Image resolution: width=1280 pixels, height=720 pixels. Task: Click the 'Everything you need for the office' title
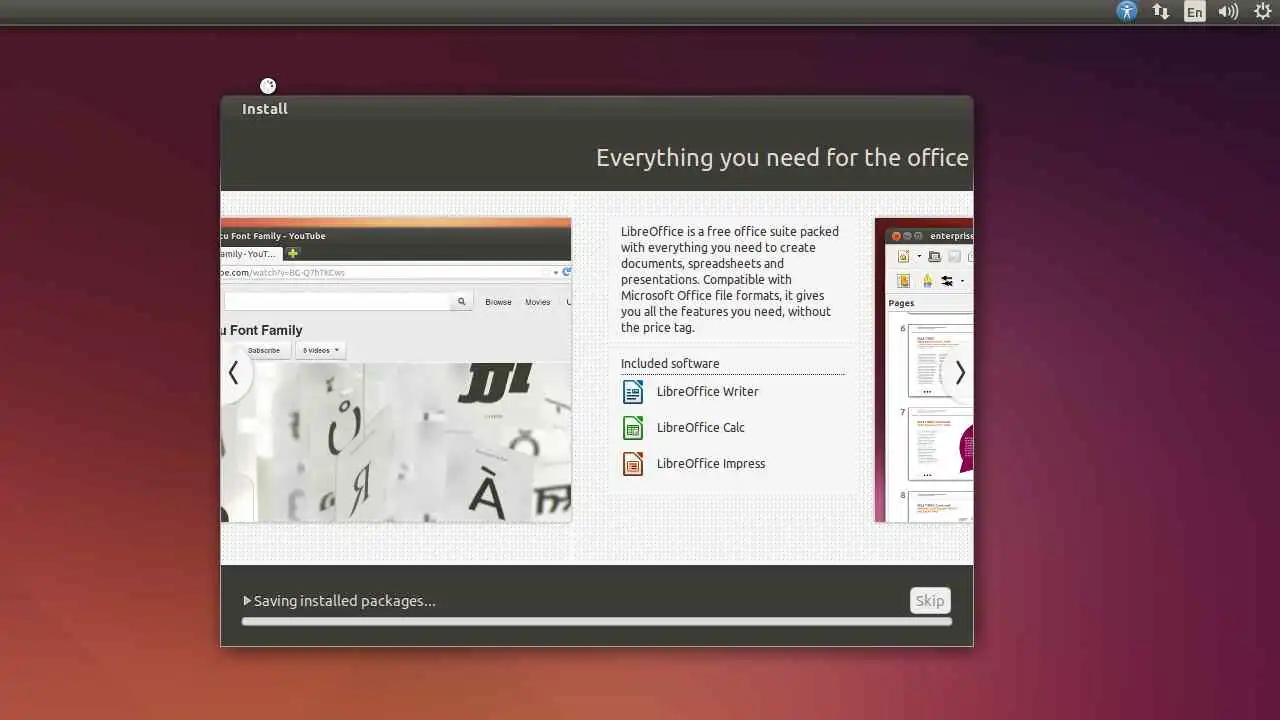(x=782, y=158)
